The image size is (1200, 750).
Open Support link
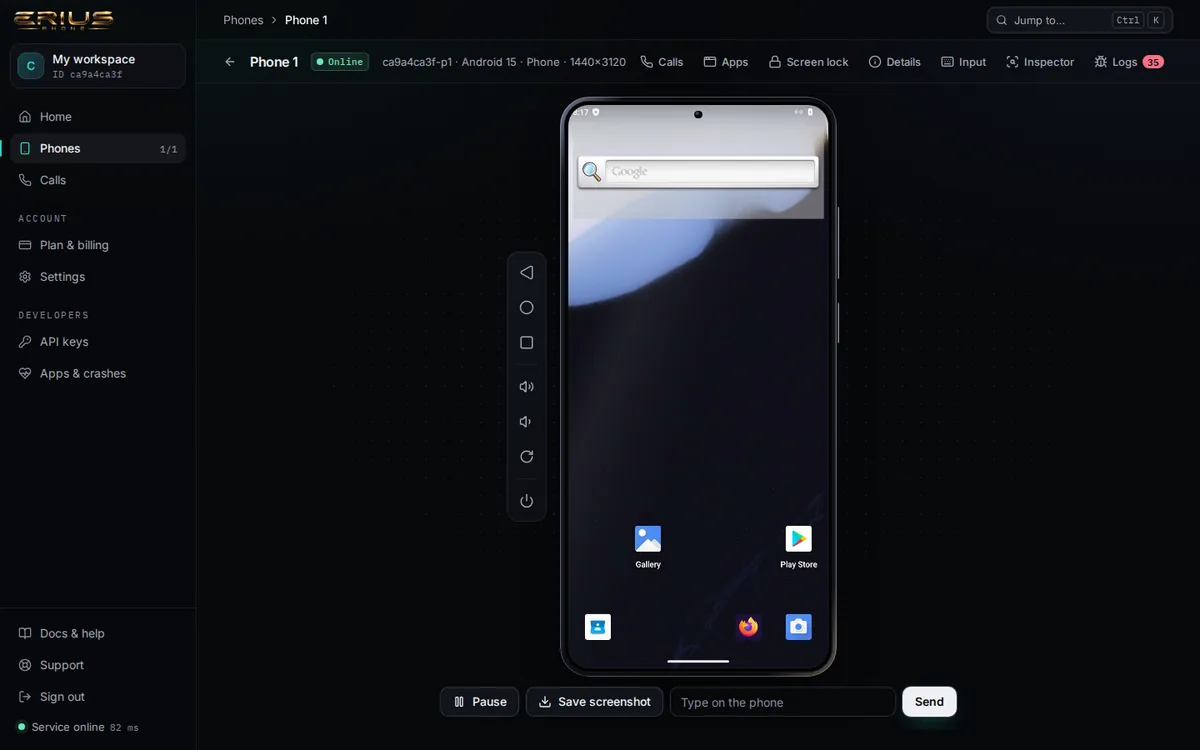pos(98,666)
